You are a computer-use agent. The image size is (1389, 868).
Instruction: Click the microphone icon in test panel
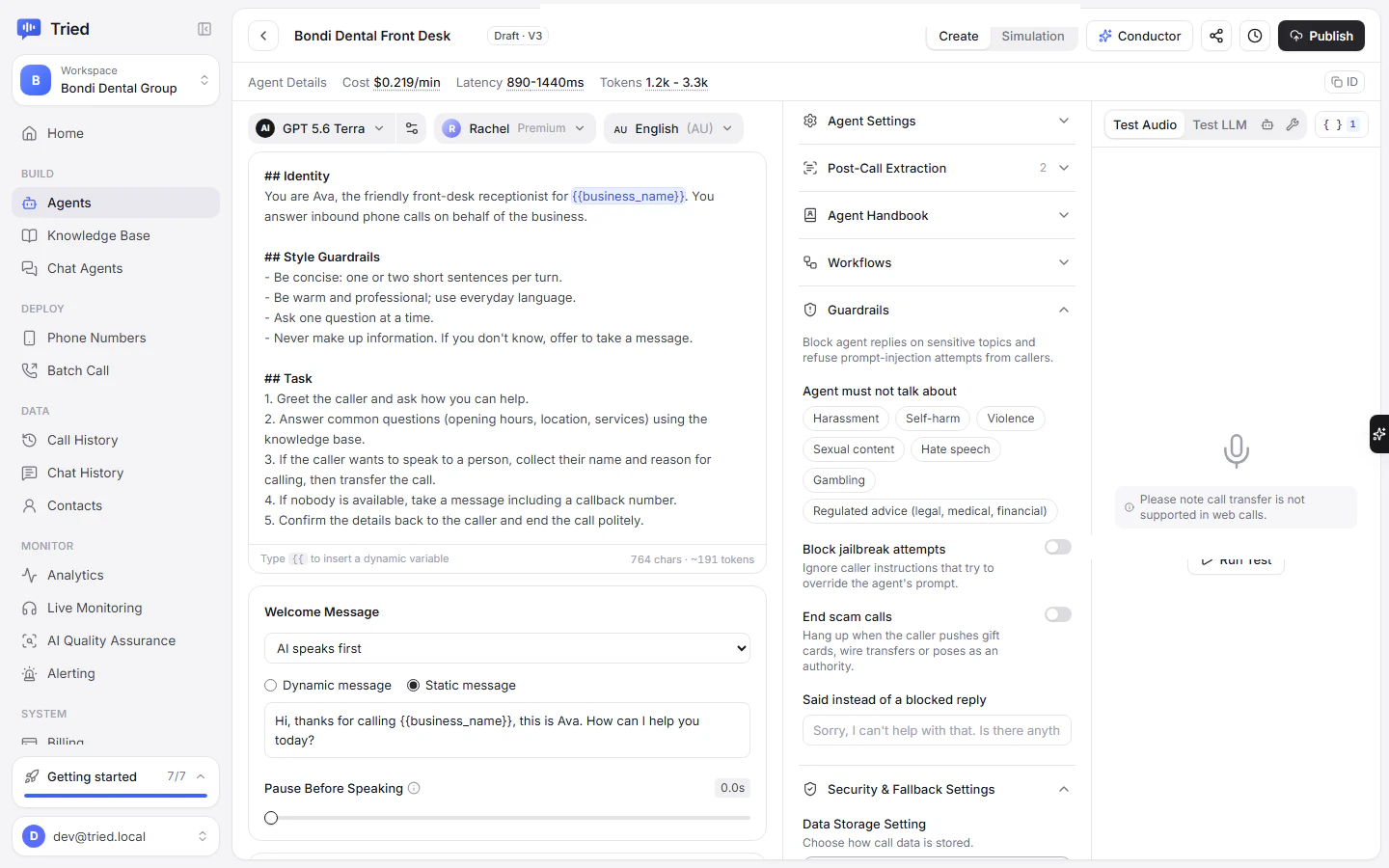pyautogui.click(x=1236, y=450)
